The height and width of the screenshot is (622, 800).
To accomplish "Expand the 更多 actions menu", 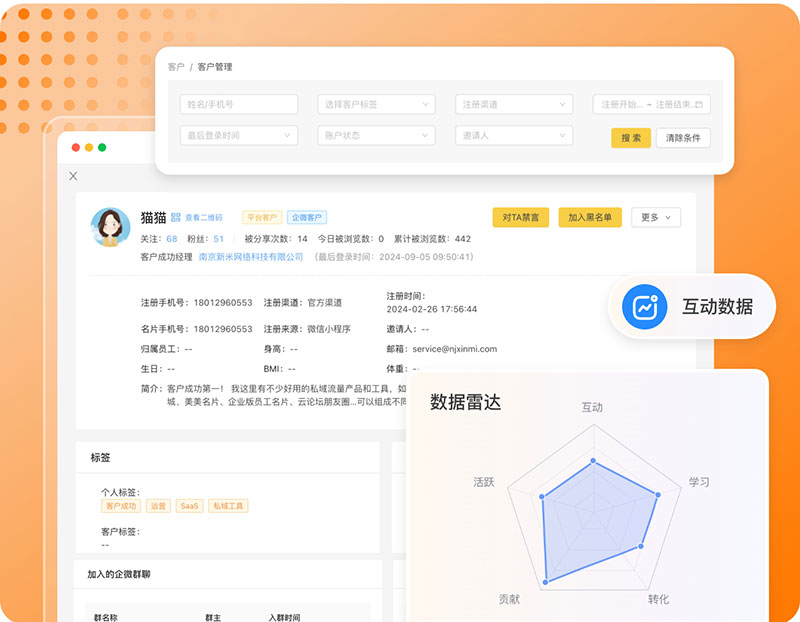I will click(x=657, y=217).
